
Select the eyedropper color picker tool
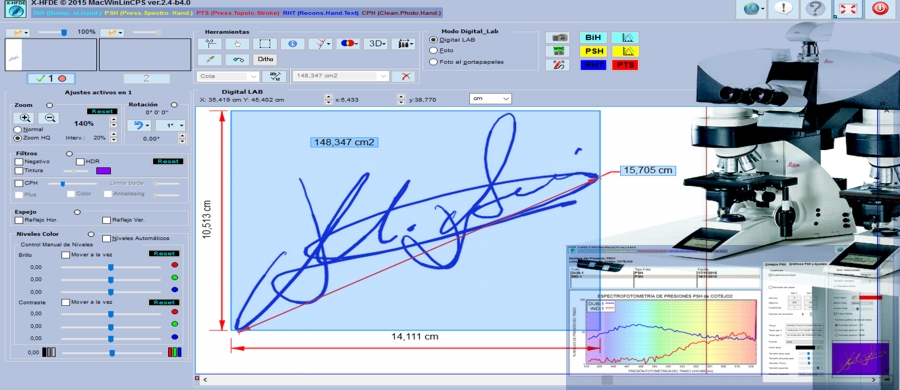210,59
